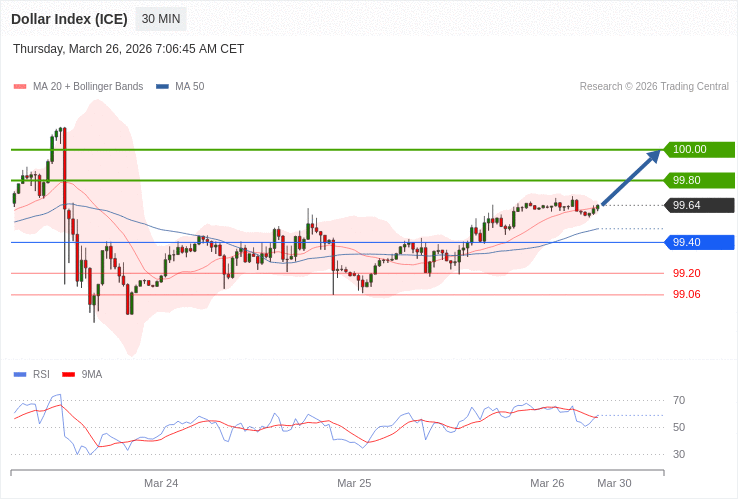Click the RSI 70 level label
The width and height of the screenshot is (738, 500).
click(679, 401)
